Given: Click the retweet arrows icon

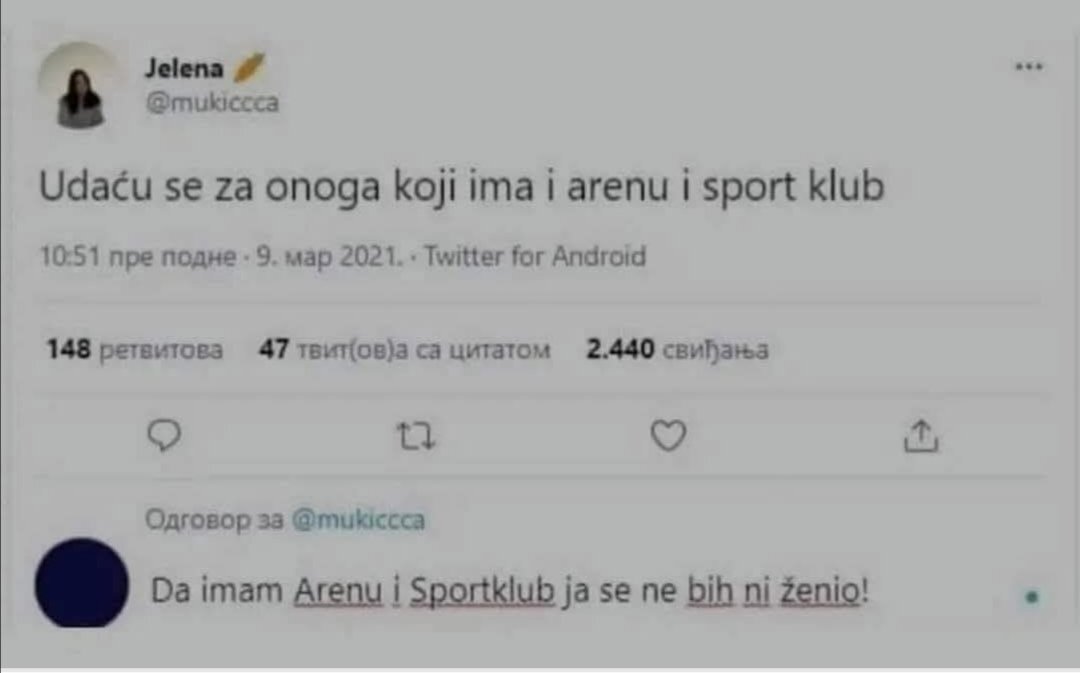Looking at the screenshot, I should click(416, 436).
